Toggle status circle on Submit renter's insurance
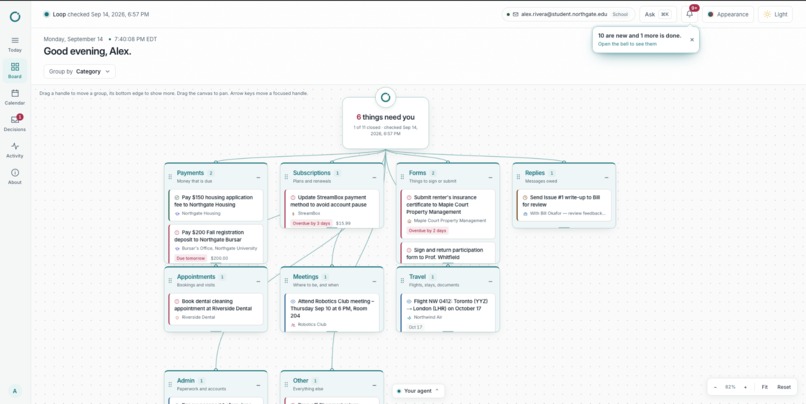 tap(409, 197)
